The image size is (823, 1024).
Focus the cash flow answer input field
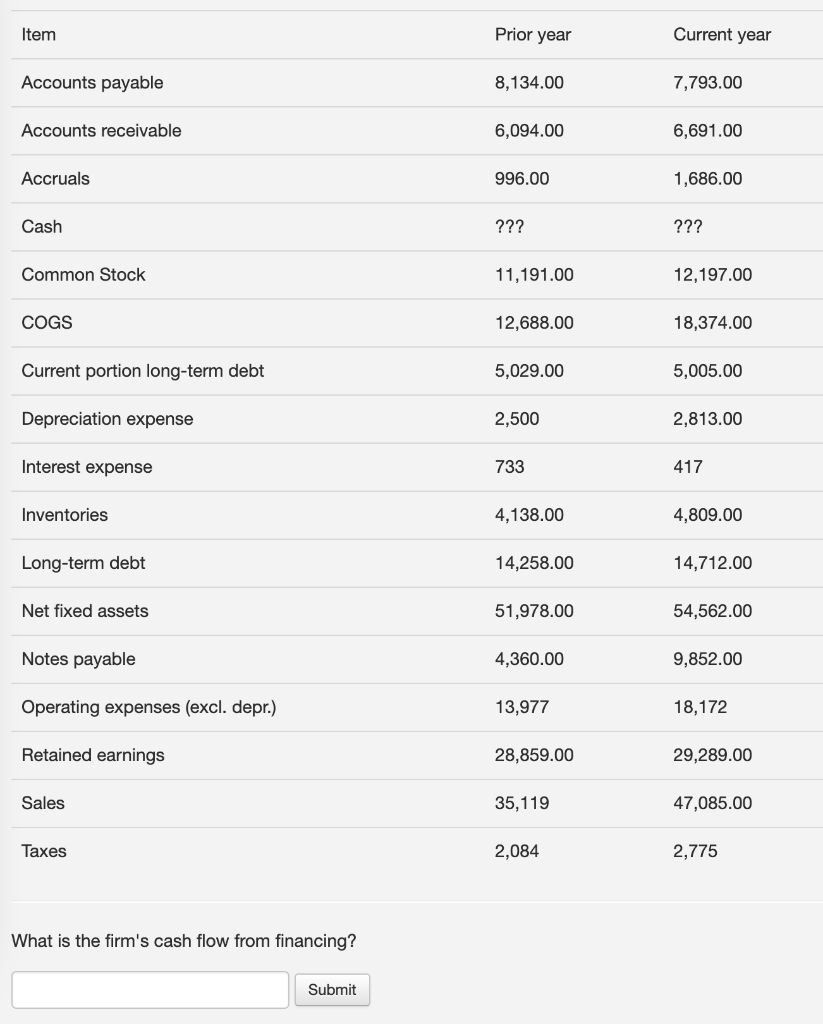(150, 990)
